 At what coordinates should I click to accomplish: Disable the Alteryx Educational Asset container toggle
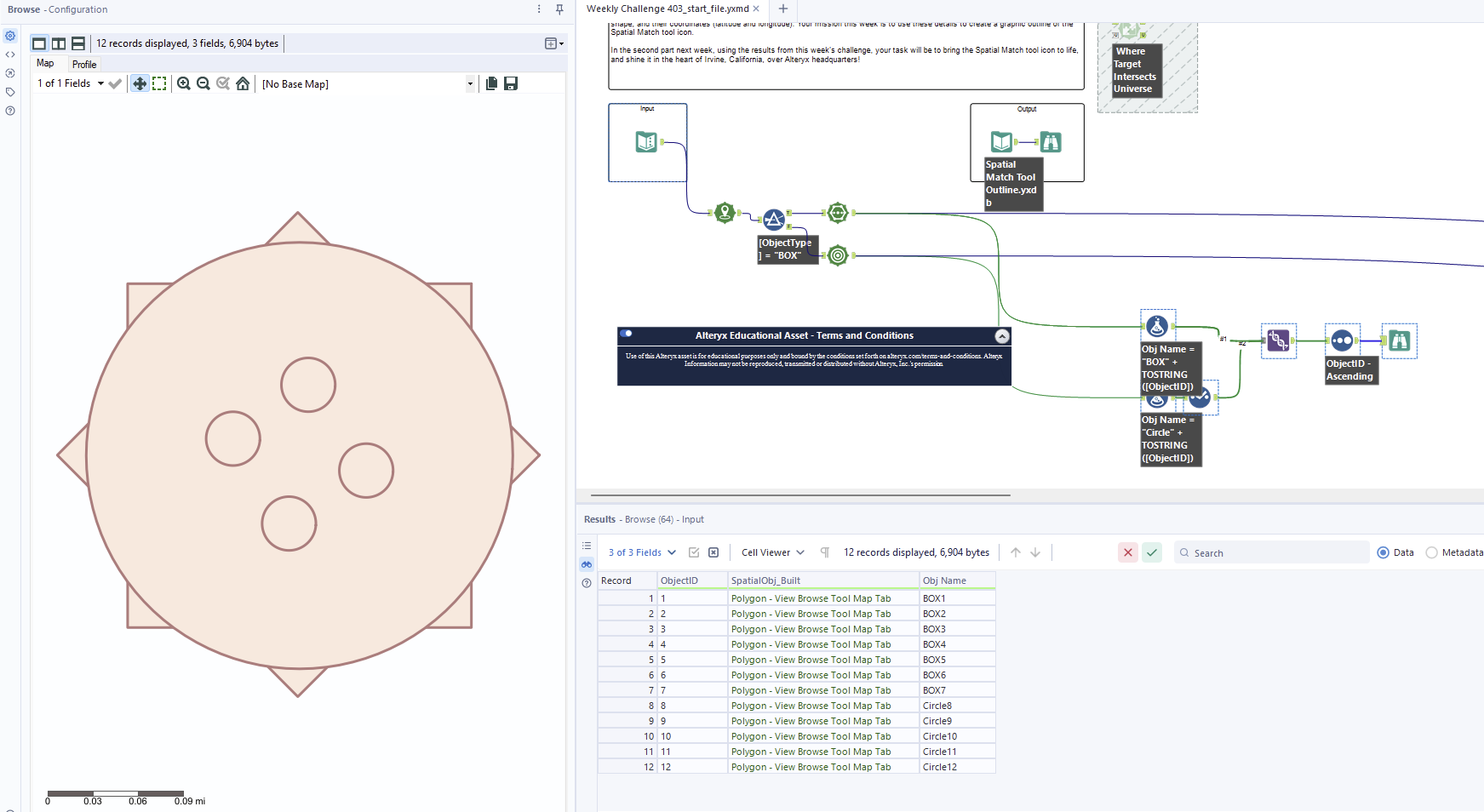click(x=627, y=335)
